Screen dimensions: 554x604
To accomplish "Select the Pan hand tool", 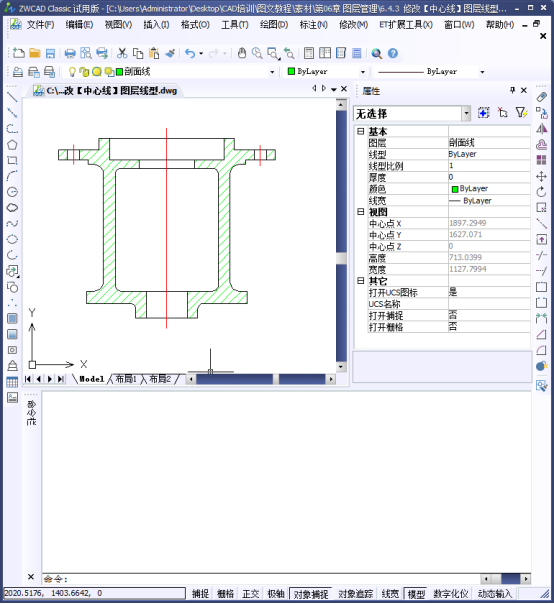I will pyautogui.click(x=242, y=53).
